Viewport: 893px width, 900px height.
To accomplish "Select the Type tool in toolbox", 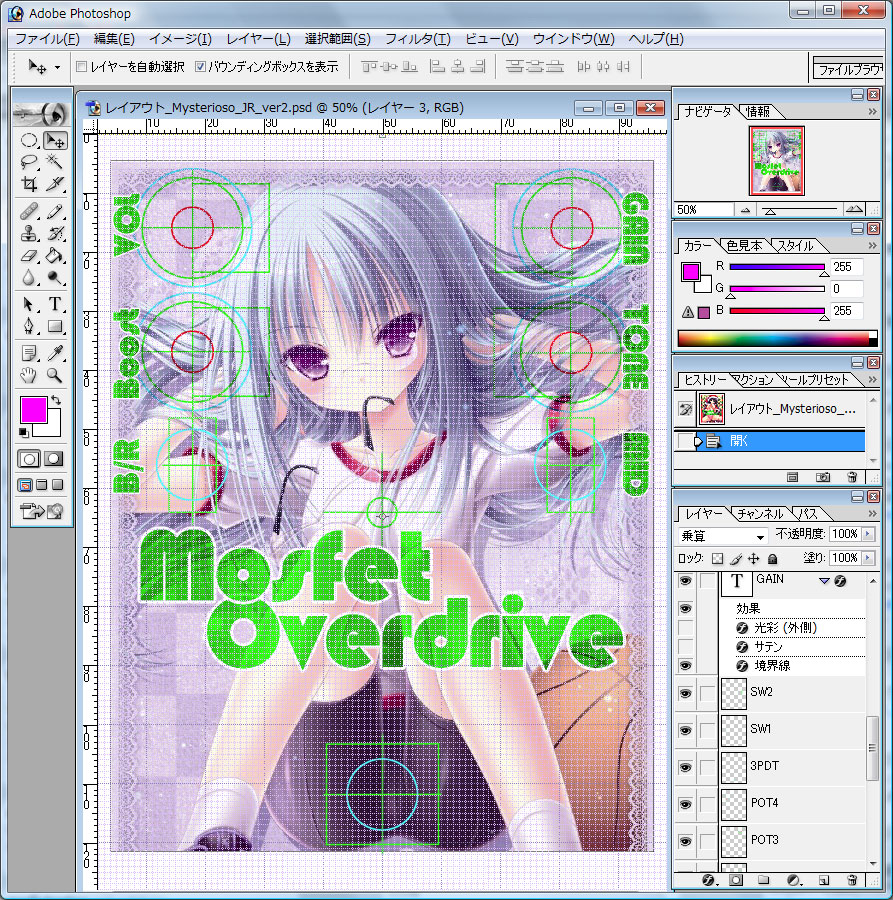I will [x=55, y=304].
